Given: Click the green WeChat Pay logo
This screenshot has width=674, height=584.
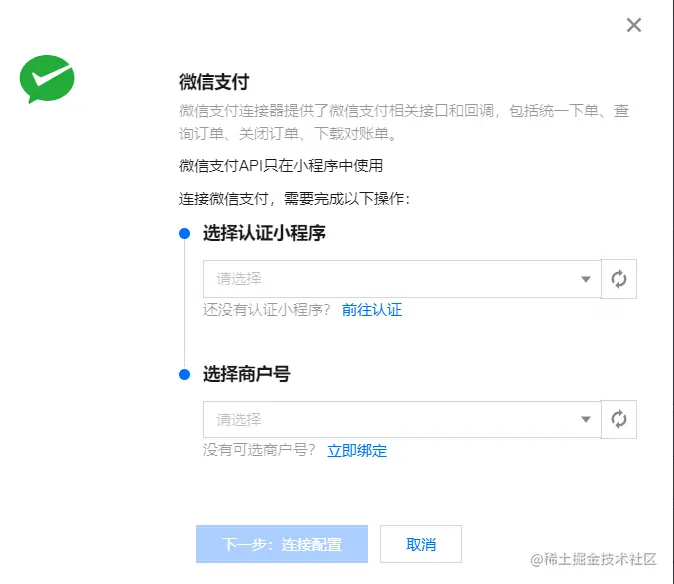Looking at the screenshot, I should (47, 80).
